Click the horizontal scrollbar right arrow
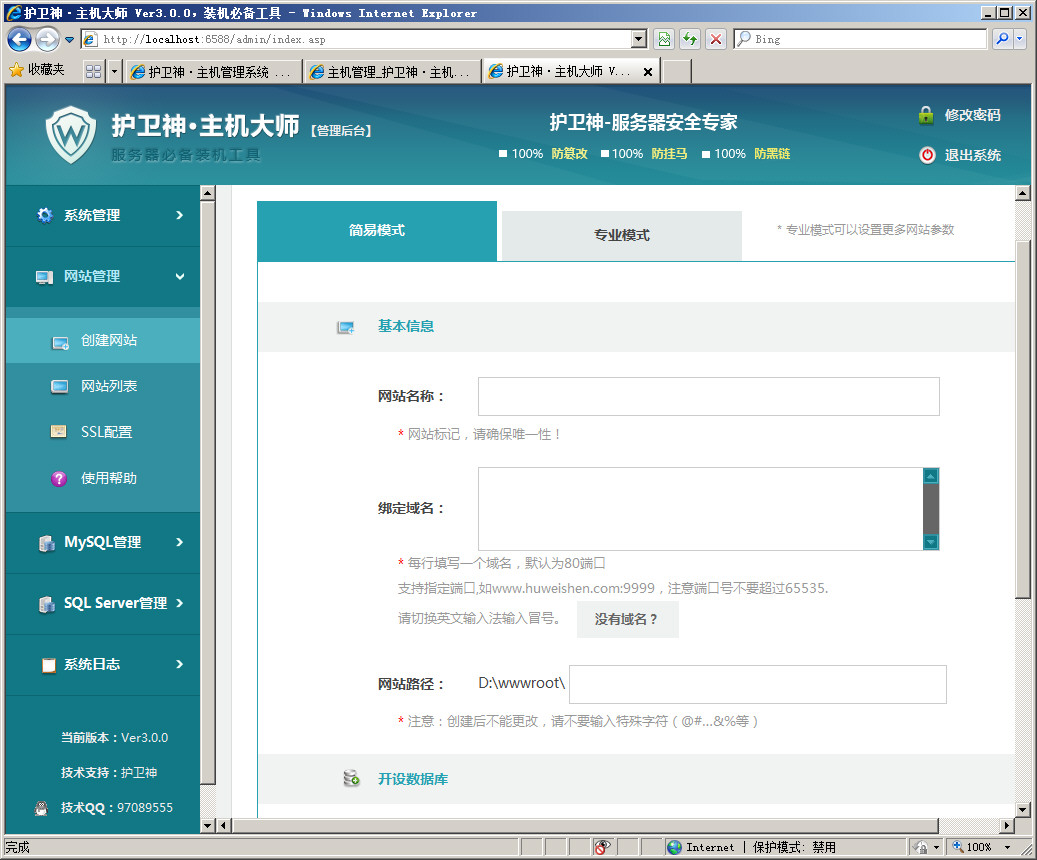The width and height of the screenshot is (1037, 860). tap(1007, 825)
